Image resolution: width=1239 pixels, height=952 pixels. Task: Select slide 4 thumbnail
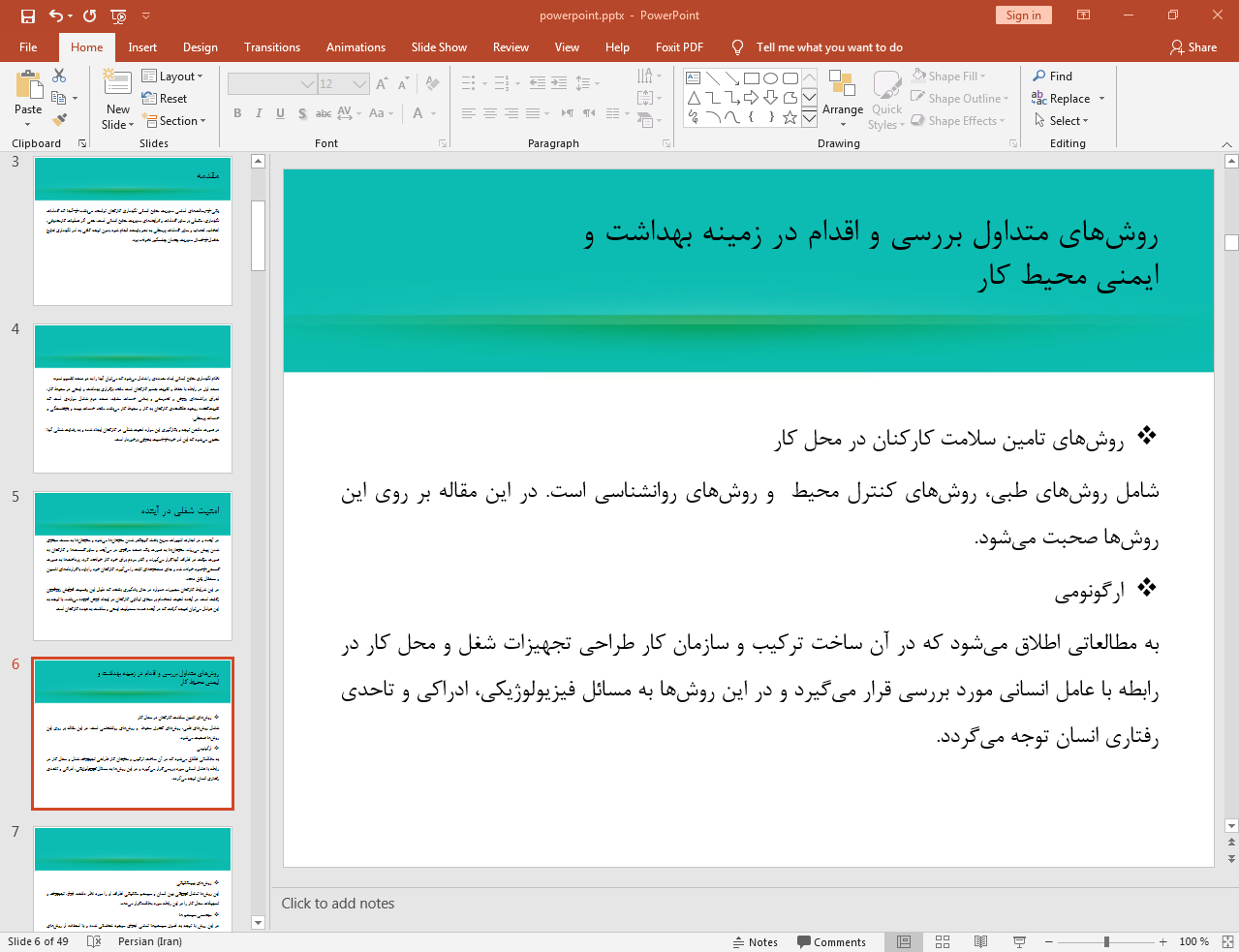point(133,398)
